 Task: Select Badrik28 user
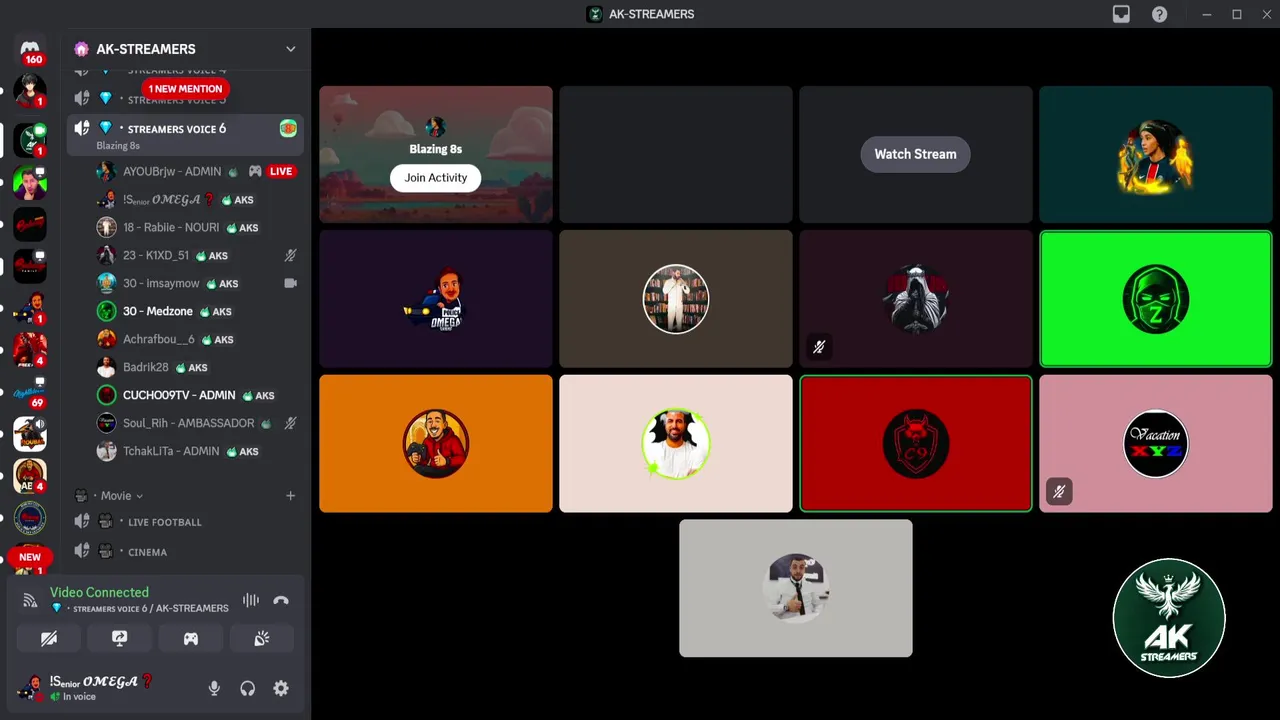[x=197, y=367]
